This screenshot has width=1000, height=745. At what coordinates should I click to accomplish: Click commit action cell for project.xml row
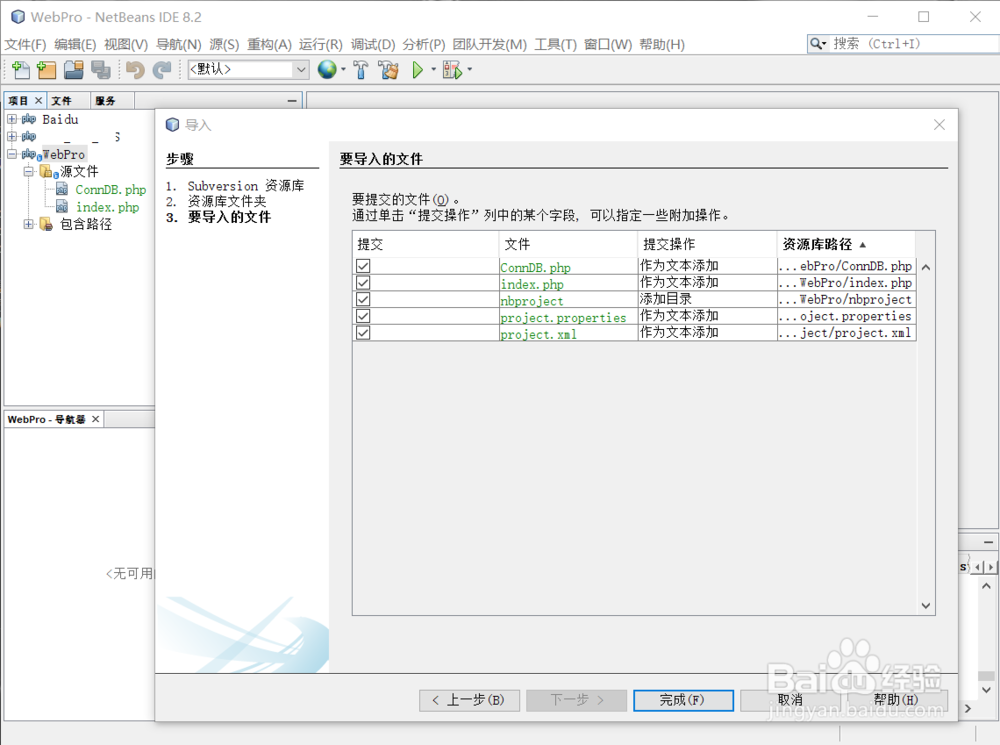pos(707,332)
